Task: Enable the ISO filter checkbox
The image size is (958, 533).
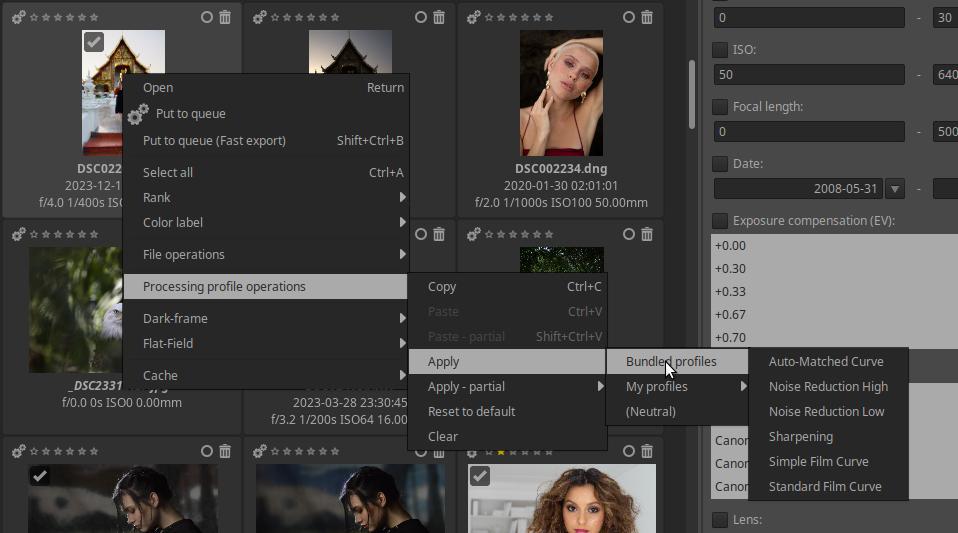Action: coord(720,50)
